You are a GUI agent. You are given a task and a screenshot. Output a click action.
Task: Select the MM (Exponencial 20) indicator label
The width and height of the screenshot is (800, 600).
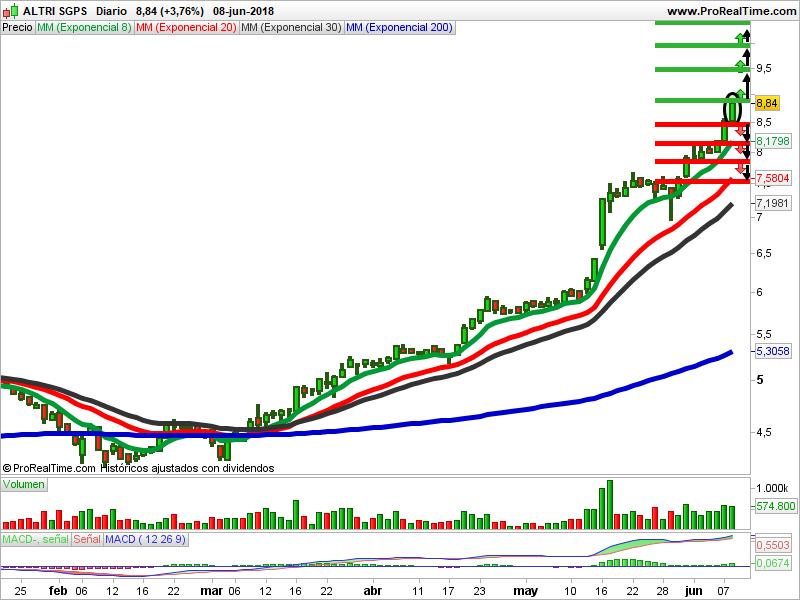click(186, 27)
